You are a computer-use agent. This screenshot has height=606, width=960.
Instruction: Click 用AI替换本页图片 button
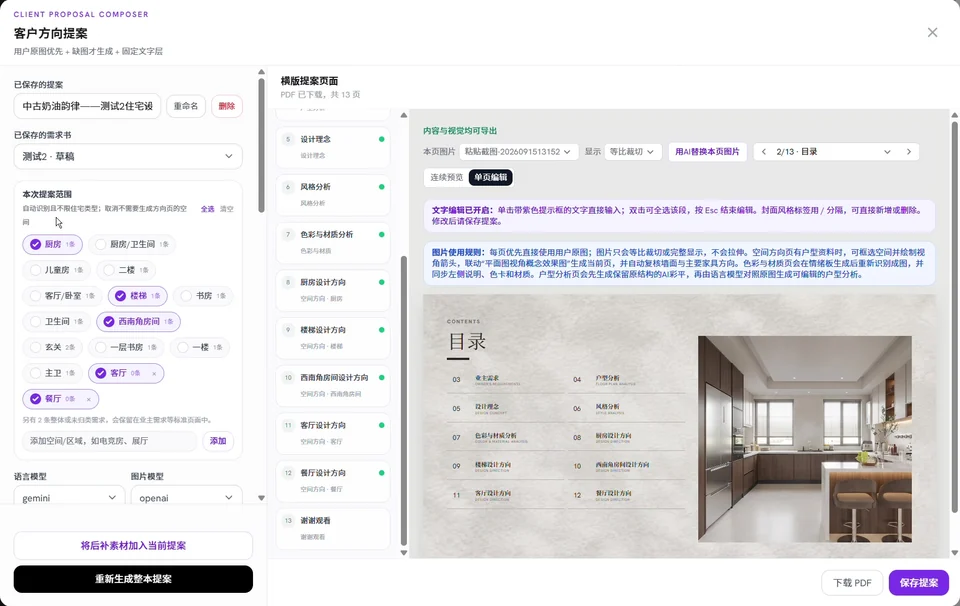pos(707,152)
